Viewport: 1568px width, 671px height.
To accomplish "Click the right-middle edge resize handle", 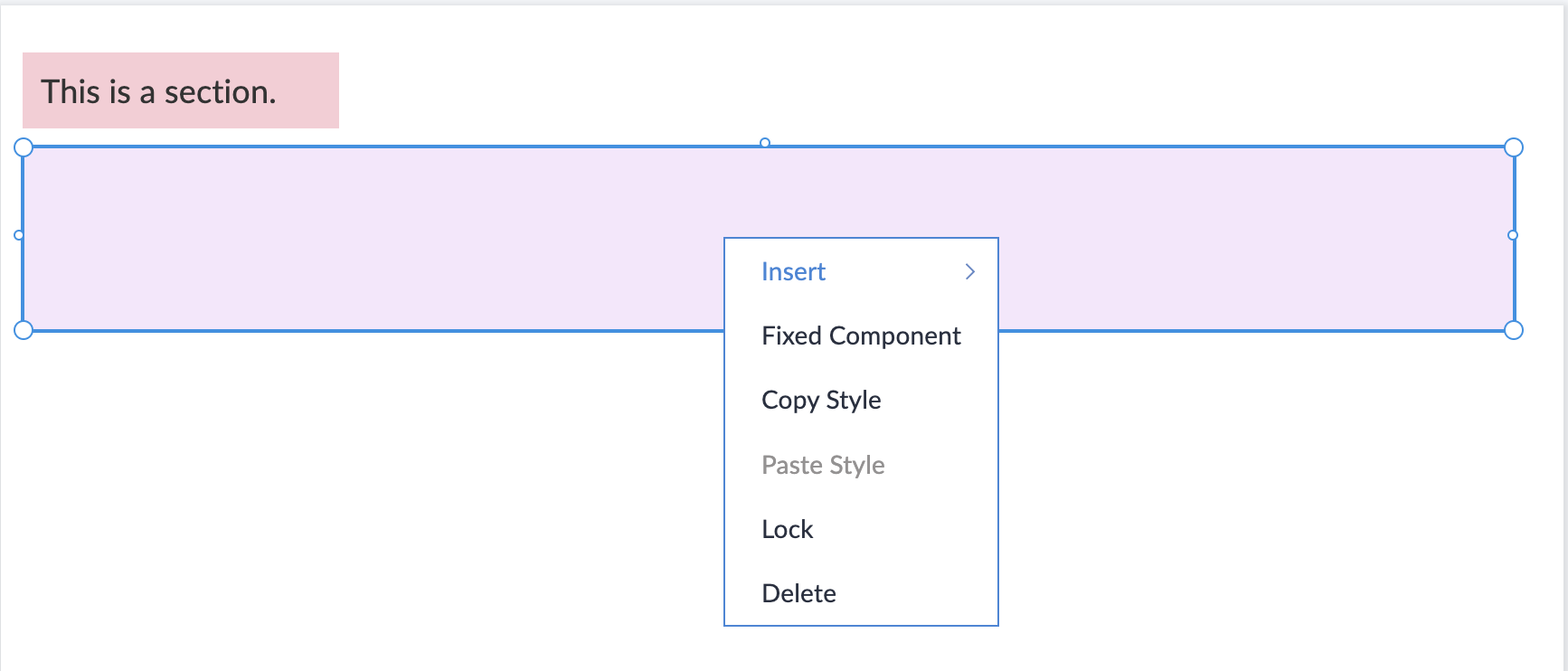I will coord(1513,235).
